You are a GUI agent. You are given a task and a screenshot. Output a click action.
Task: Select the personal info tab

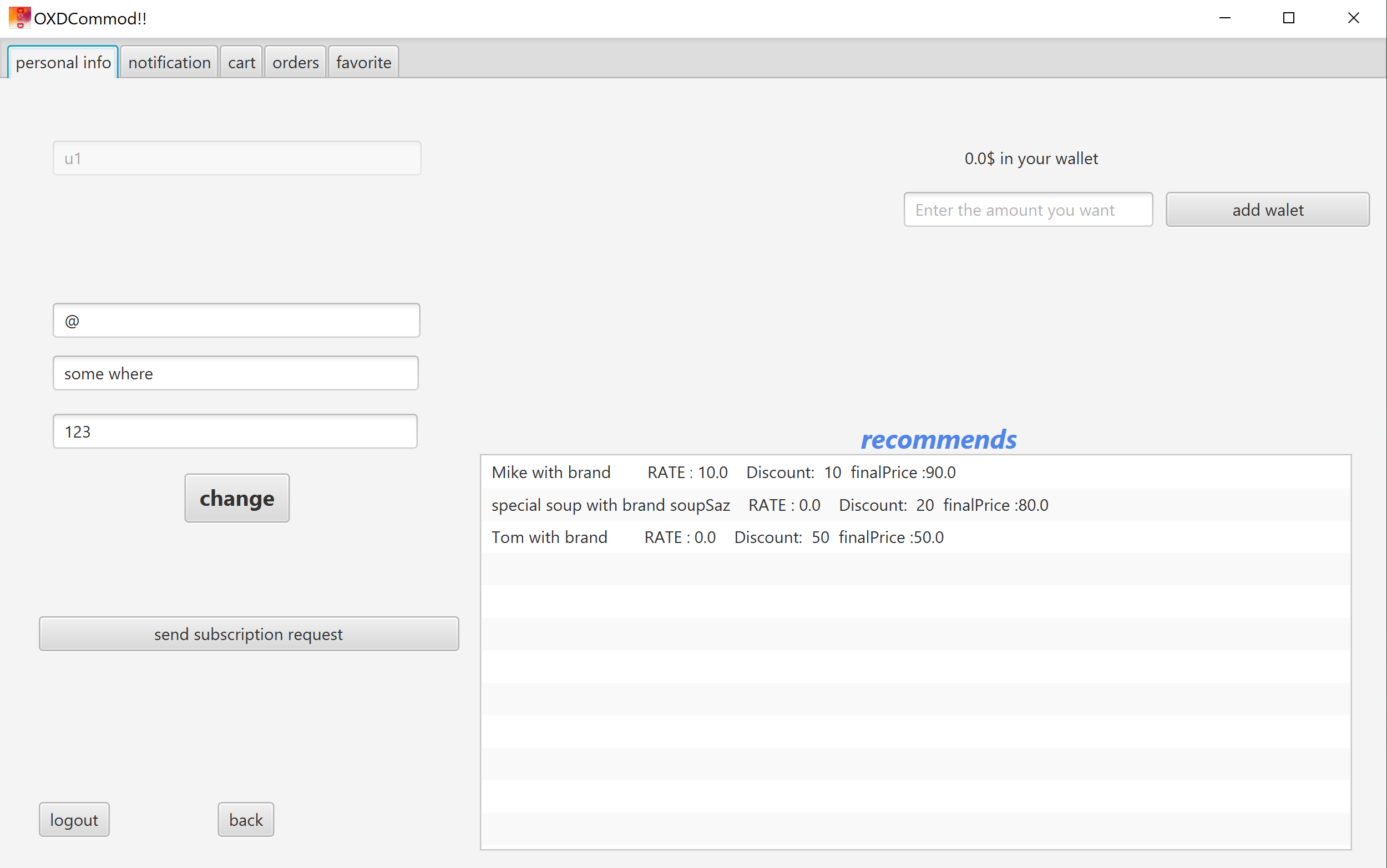pos(63,62)
